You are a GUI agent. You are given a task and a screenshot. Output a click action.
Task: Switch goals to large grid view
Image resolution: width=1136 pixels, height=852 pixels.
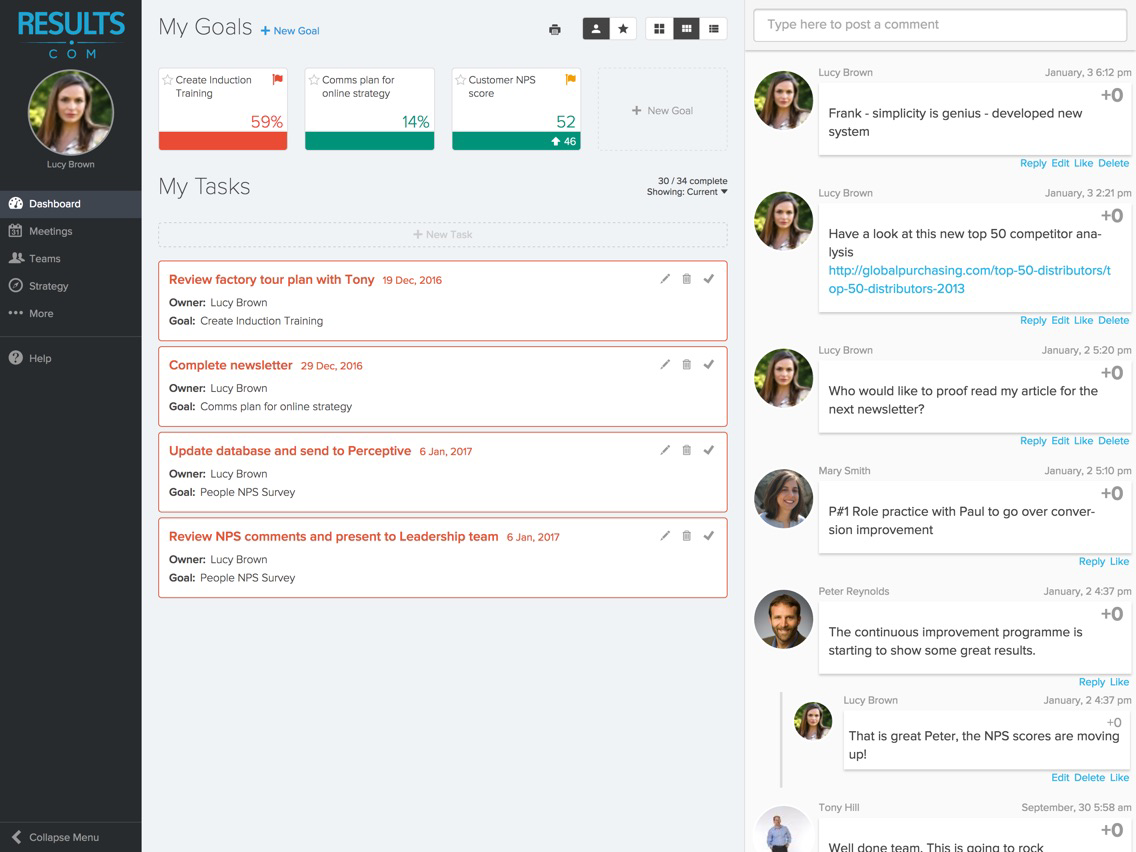pos(659,29)
